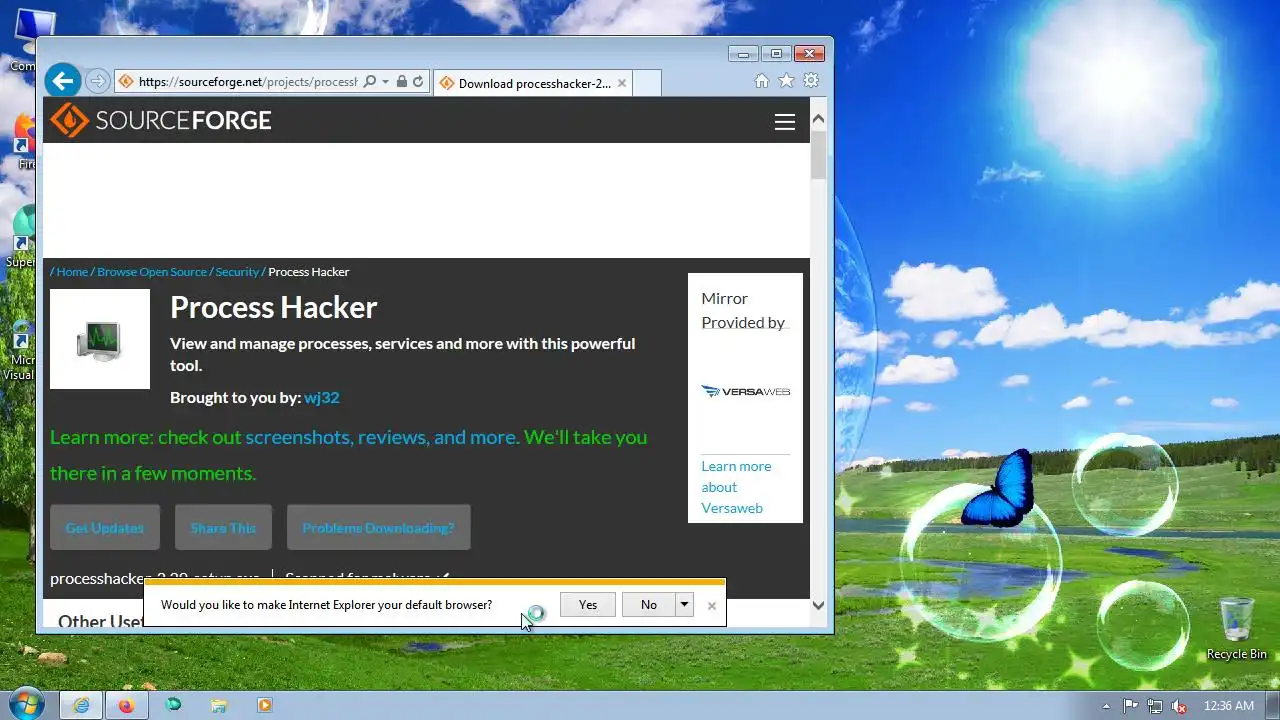
Task: Close the Download processhacker tab
Action: 622,83
